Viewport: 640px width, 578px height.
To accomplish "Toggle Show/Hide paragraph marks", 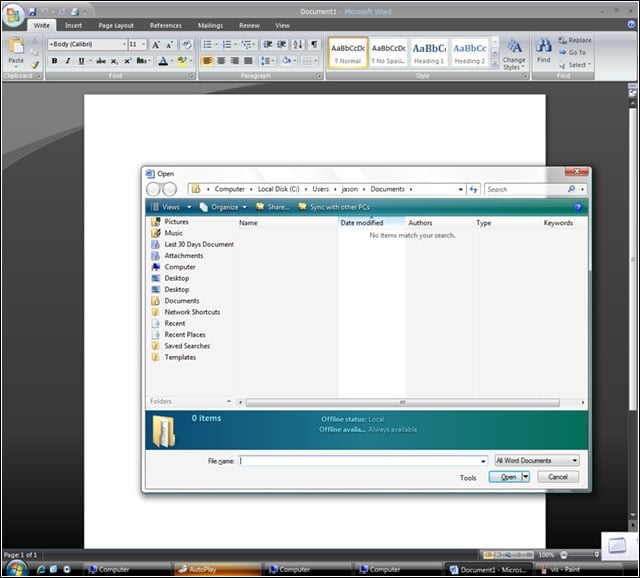I will (x=314, y=44).
